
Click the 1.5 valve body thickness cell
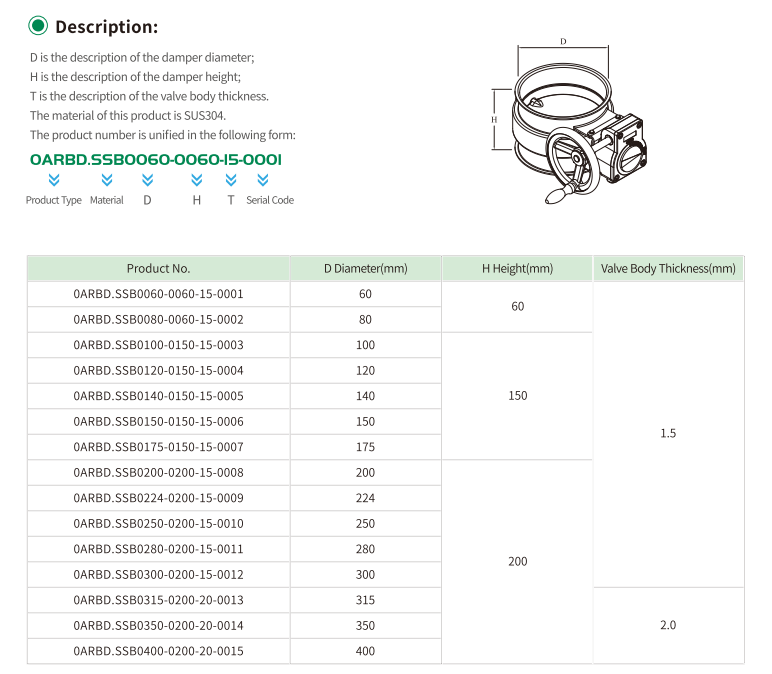[668, 433]
